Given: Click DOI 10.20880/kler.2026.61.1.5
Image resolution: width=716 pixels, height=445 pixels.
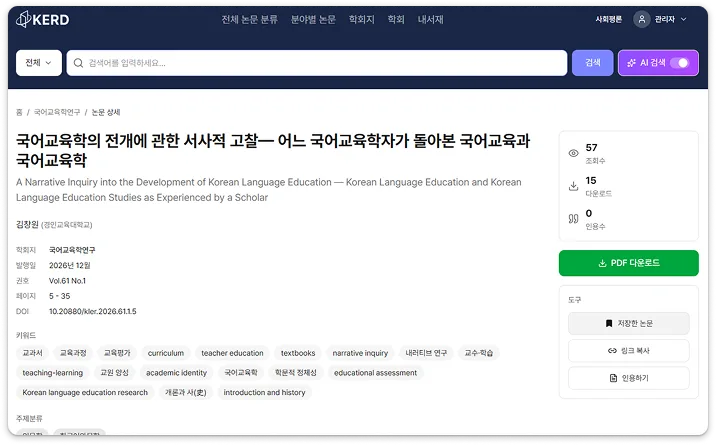Looking at the screenshot, I should point(93,312).
